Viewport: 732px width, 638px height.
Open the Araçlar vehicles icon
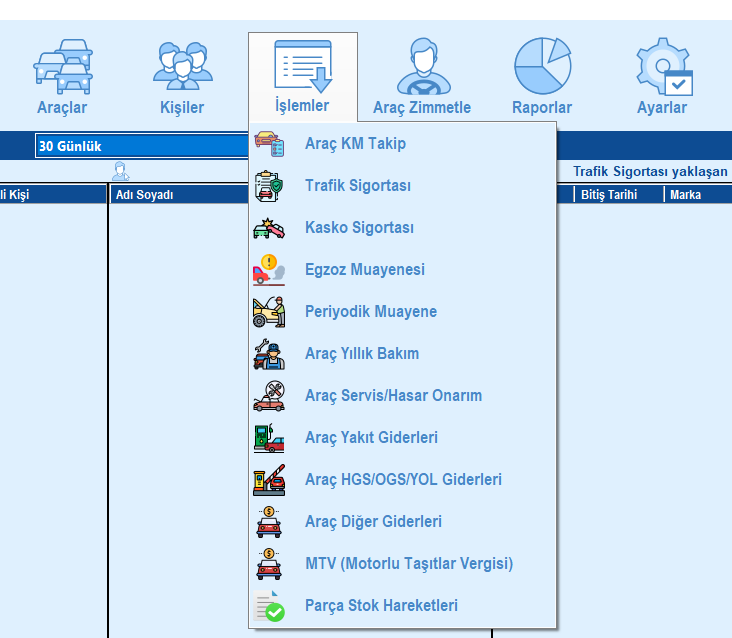tap(62, 68)
